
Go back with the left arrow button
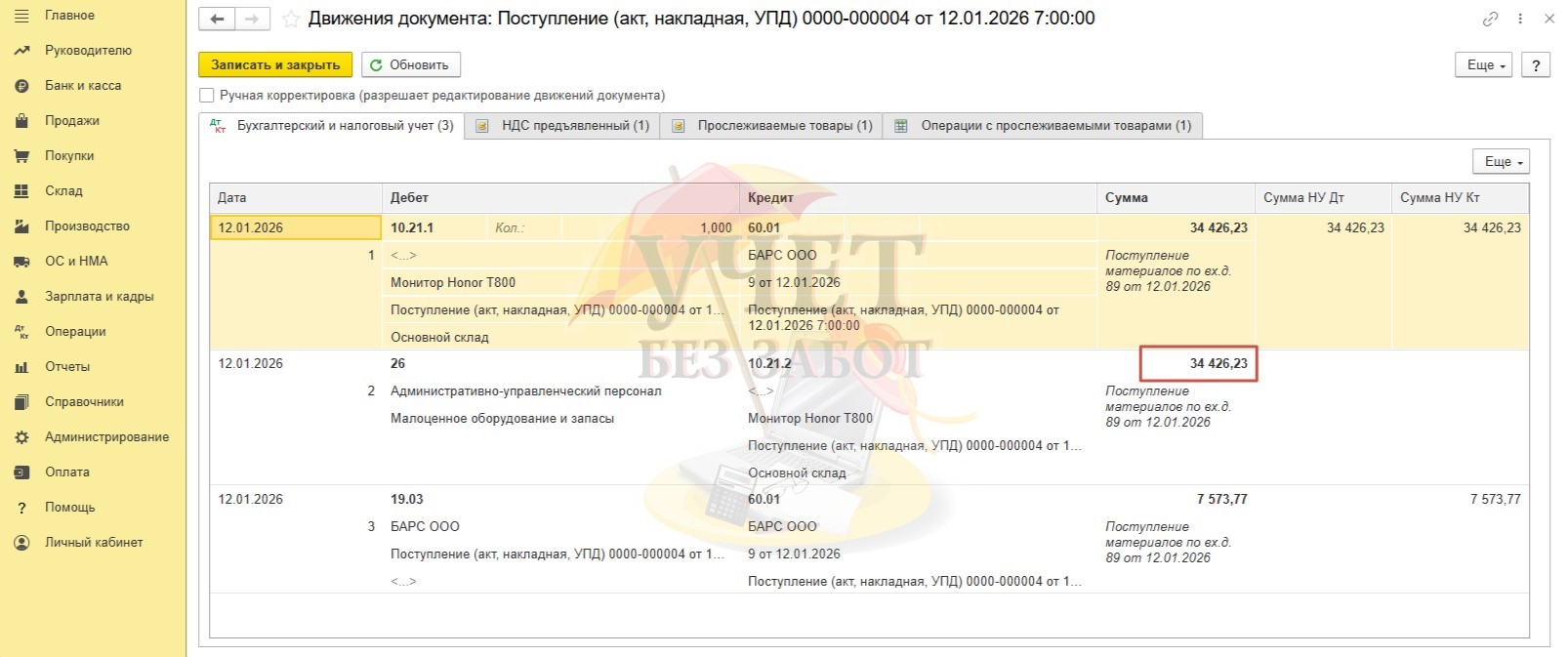click(x=217, y=19)
